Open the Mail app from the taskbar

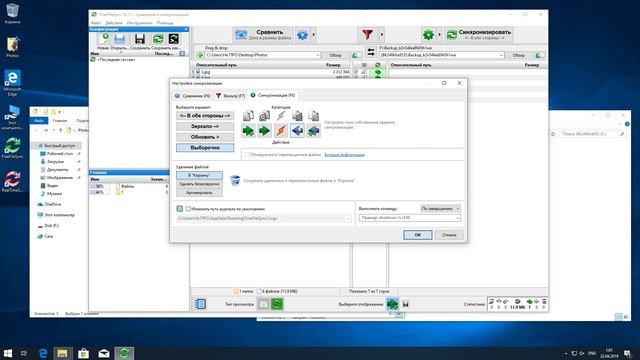104,353
